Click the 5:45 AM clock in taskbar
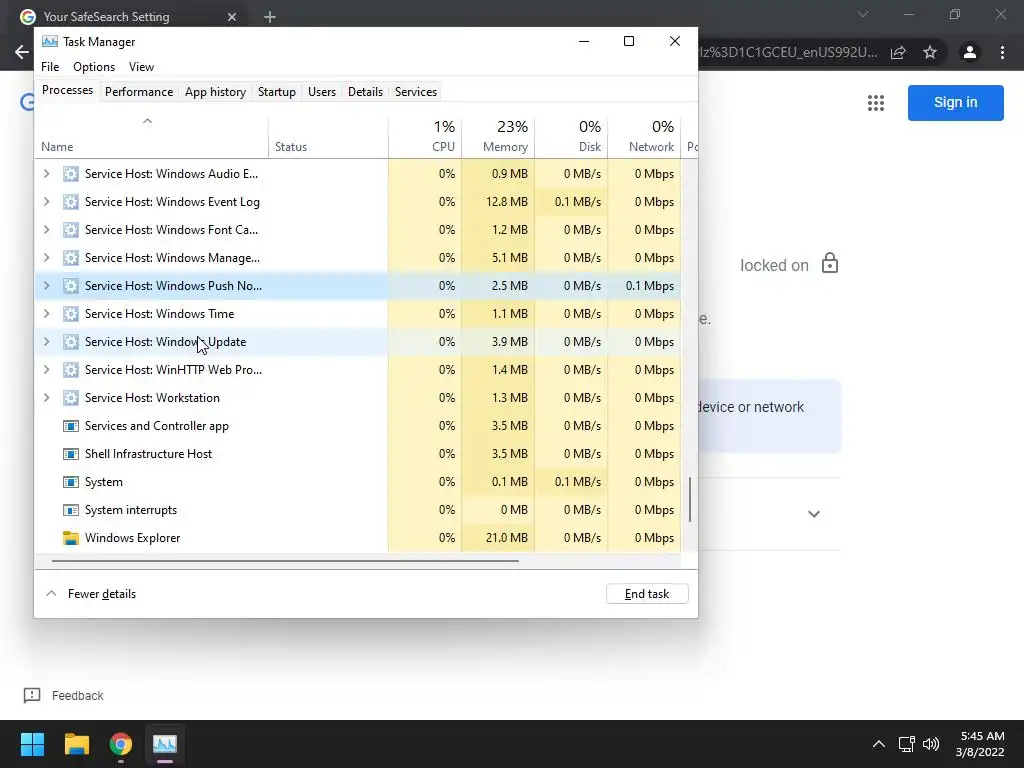This screenshot has width=1024, height=768. (982, 736)
